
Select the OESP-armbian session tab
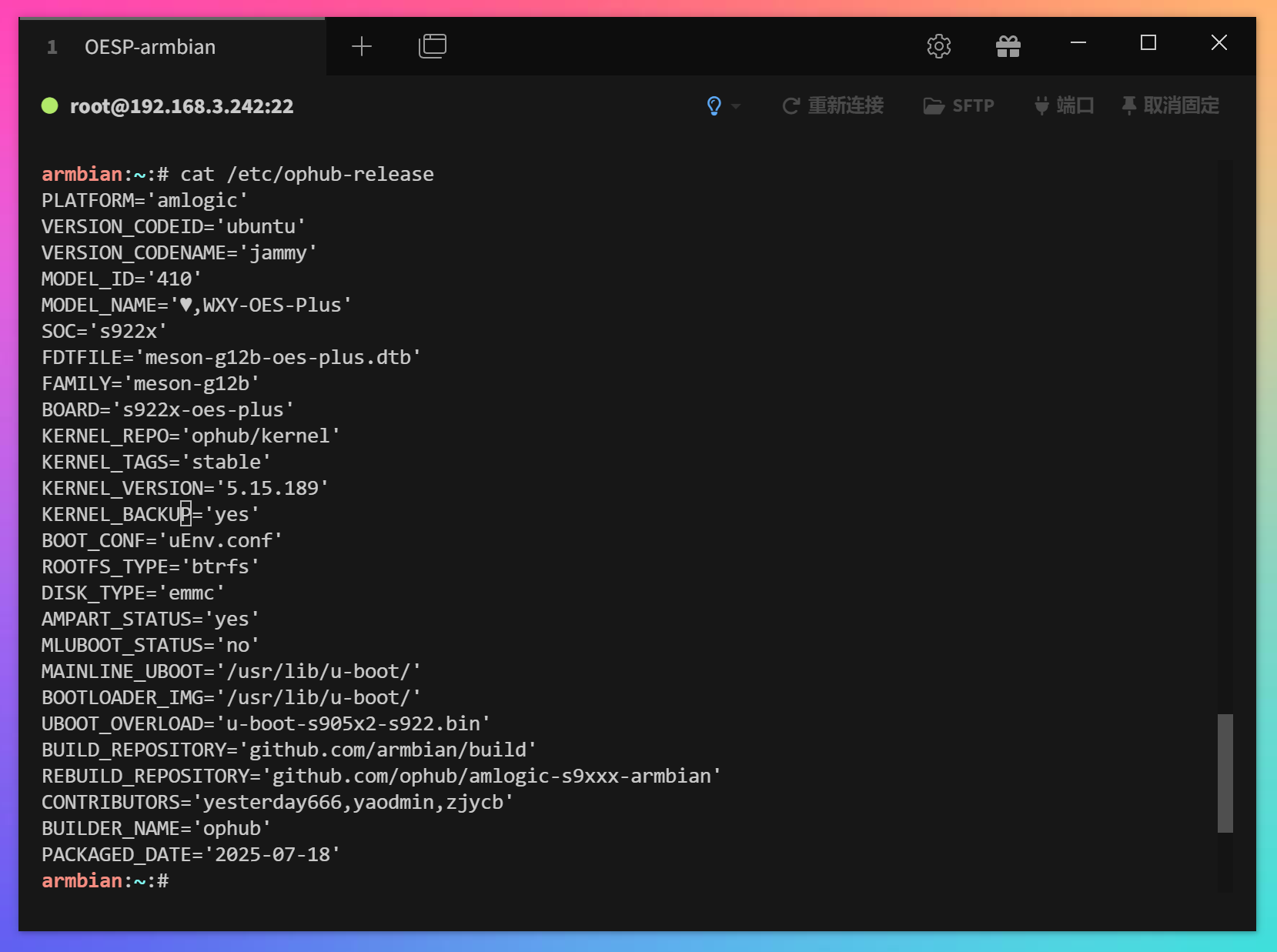(150, 47)
